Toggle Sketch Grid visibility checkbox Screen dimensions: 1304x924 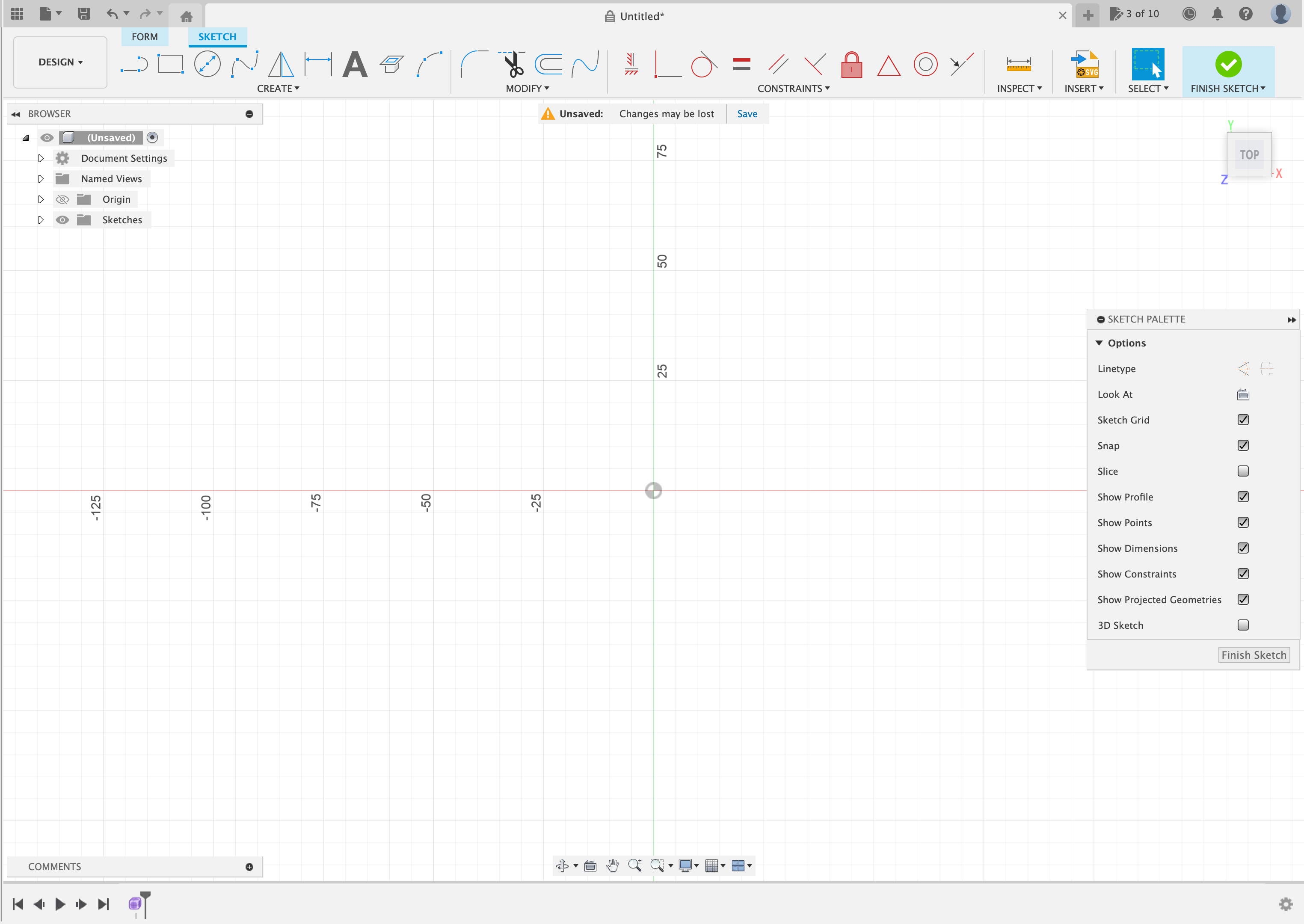point(1244,419)
